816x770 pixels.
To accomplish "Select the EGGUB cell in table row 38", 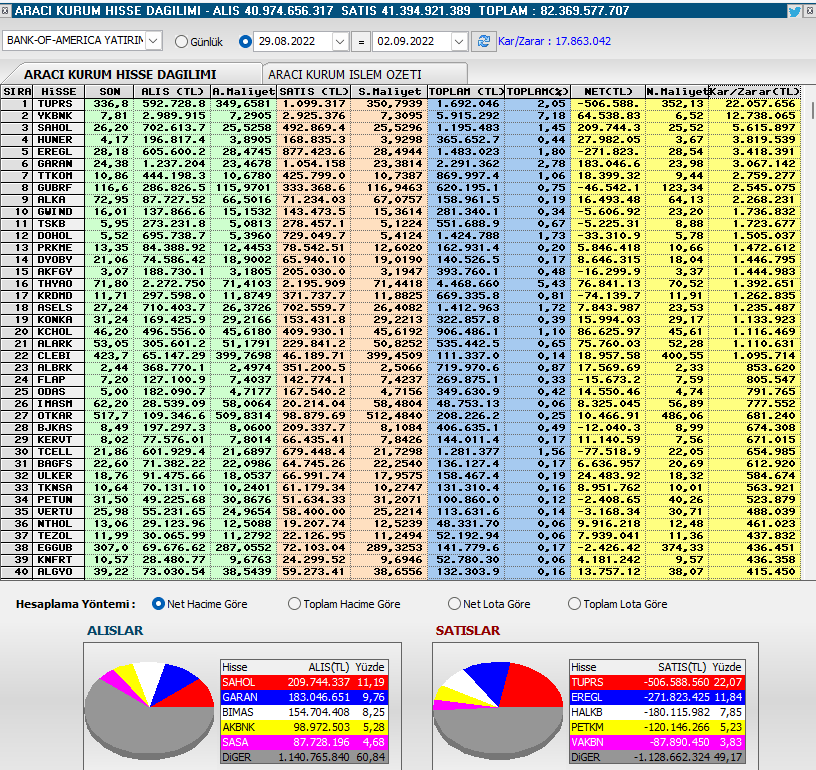I will click(59, 548).
